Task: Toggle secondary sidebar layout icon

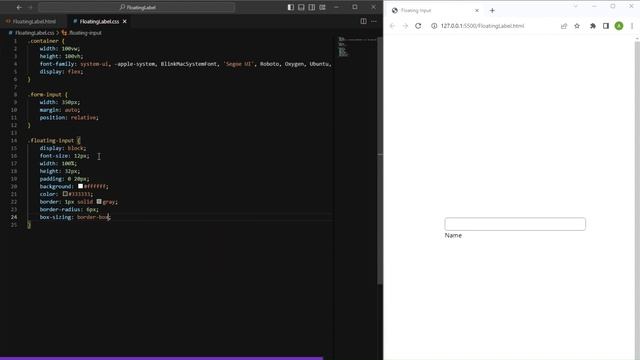Action: (312, 7)
